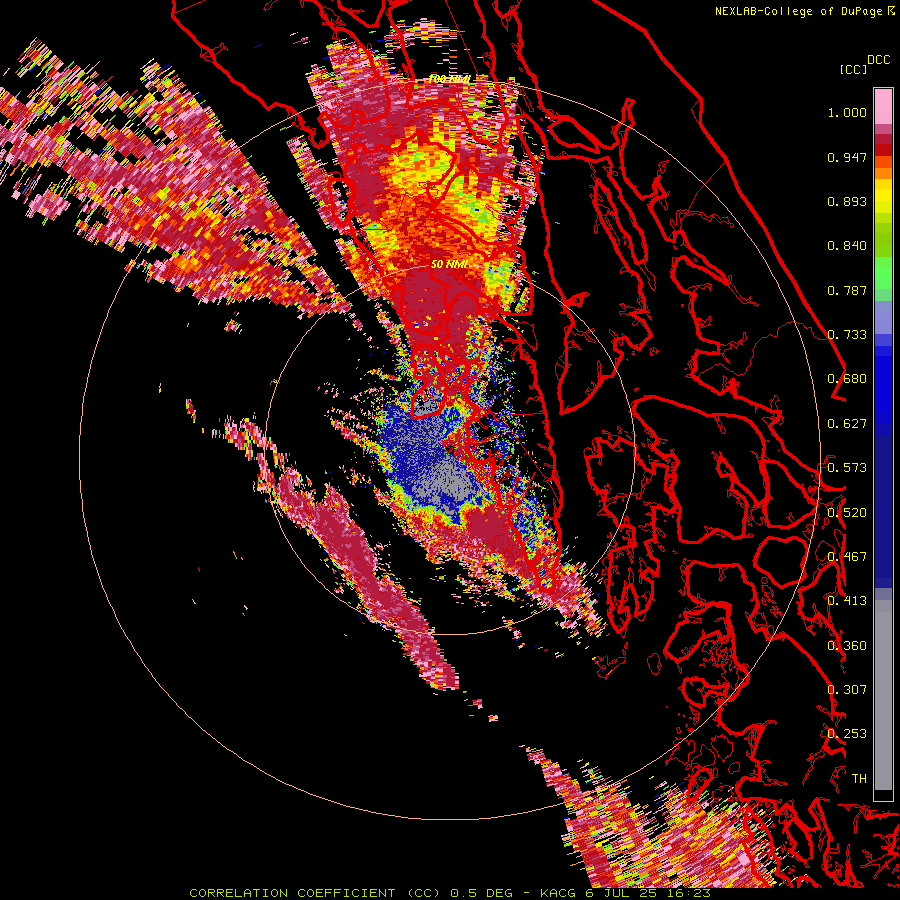Viewport: 900px width, 900px height.
Task: Click the 0.413 scale value
Action: coord(847,601)
